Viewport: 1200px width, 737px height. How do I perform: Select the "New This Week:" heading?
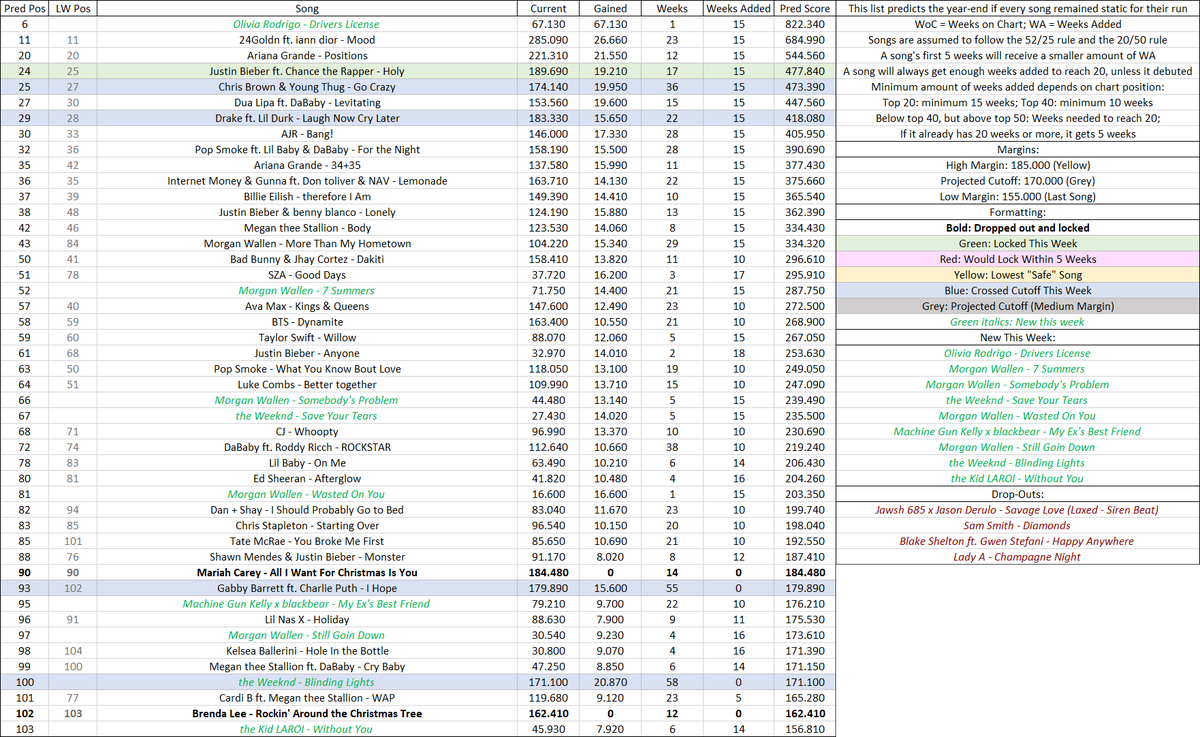(x=1018, y=337)
